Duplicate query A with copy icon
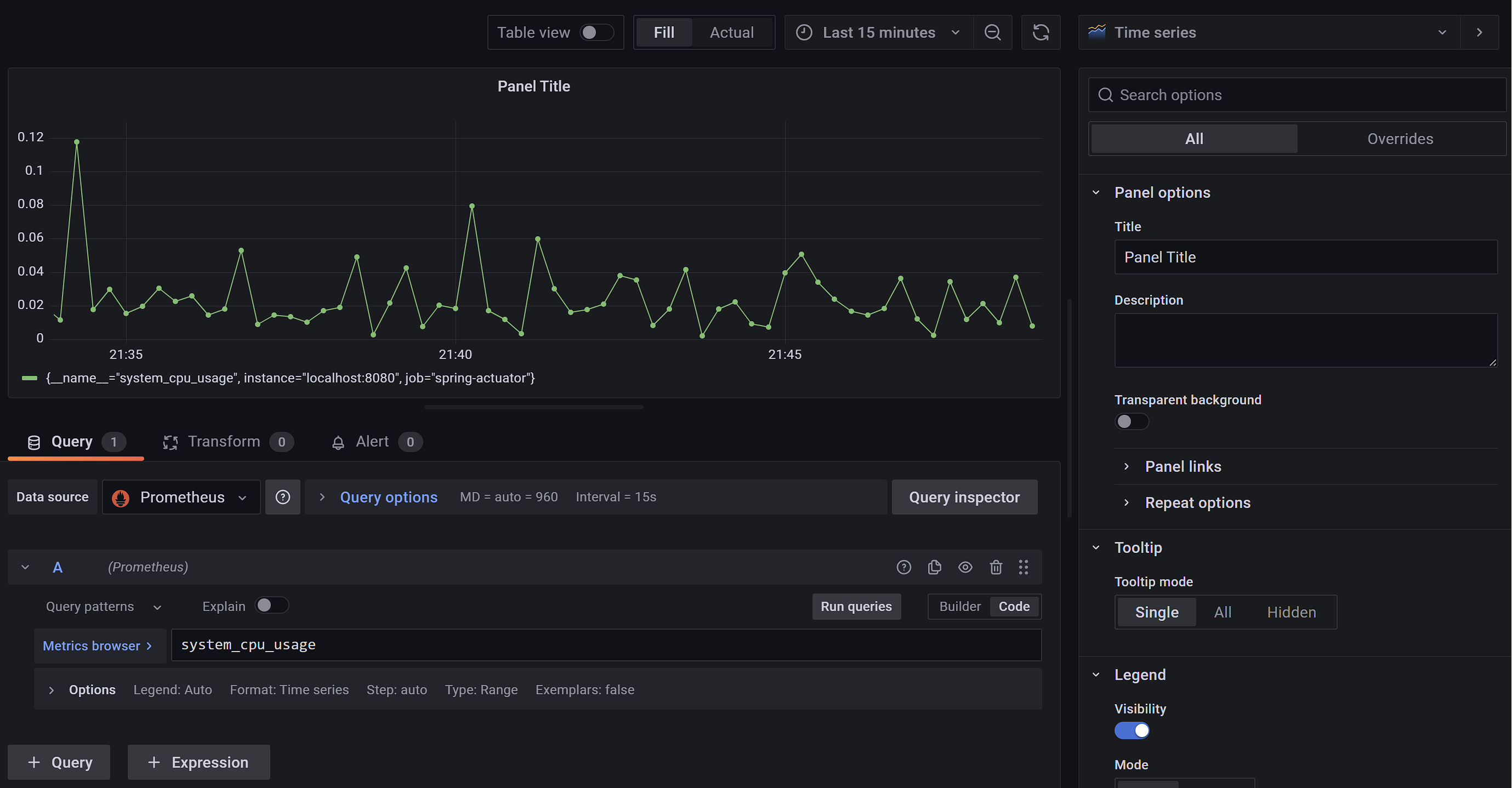The image size is (1512, 788). tap(934, 567)
